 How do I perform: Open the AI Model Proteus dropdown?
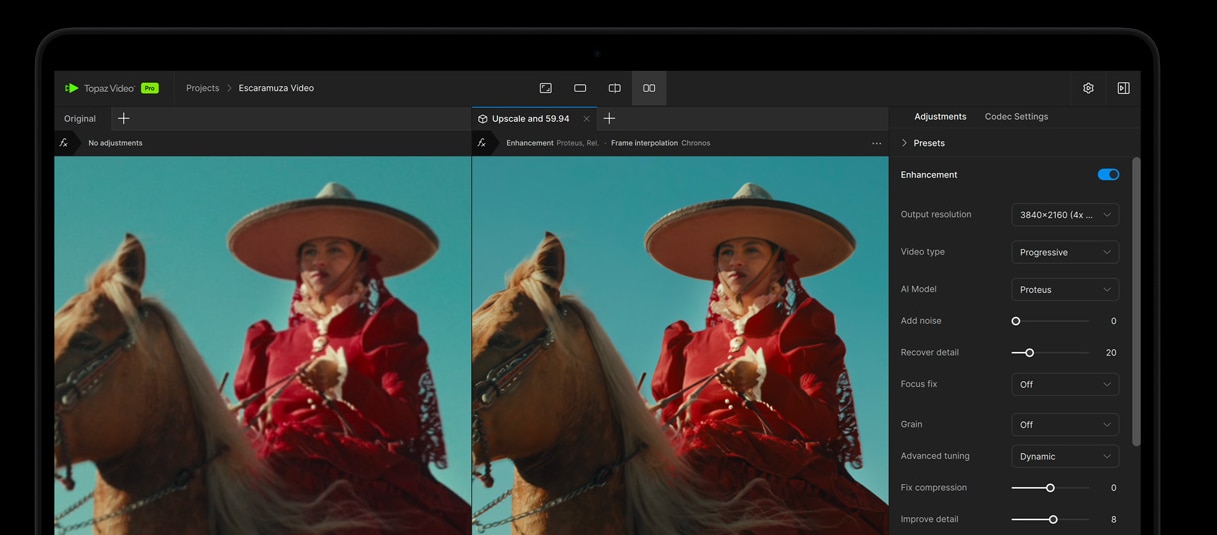[1064, 290]
